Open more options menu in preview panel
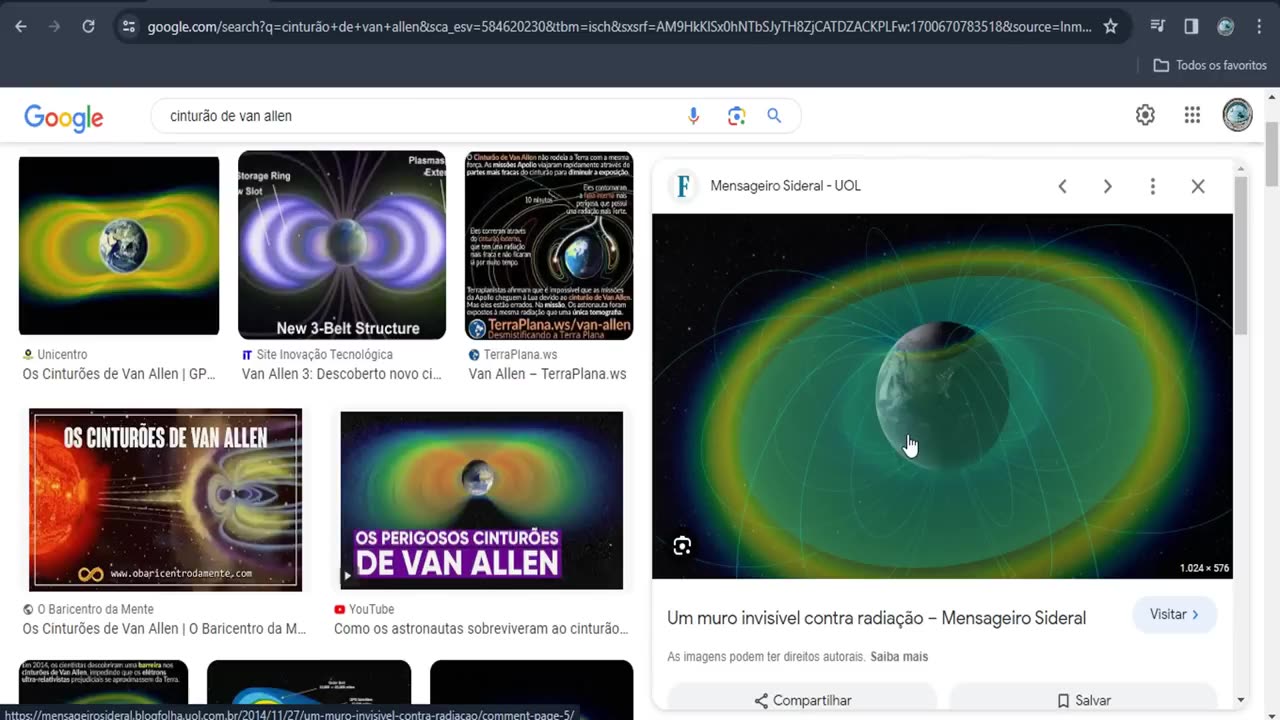The height and width of the screenshot is (720, 1280). pyautogui.click(x=1152, y=186)
